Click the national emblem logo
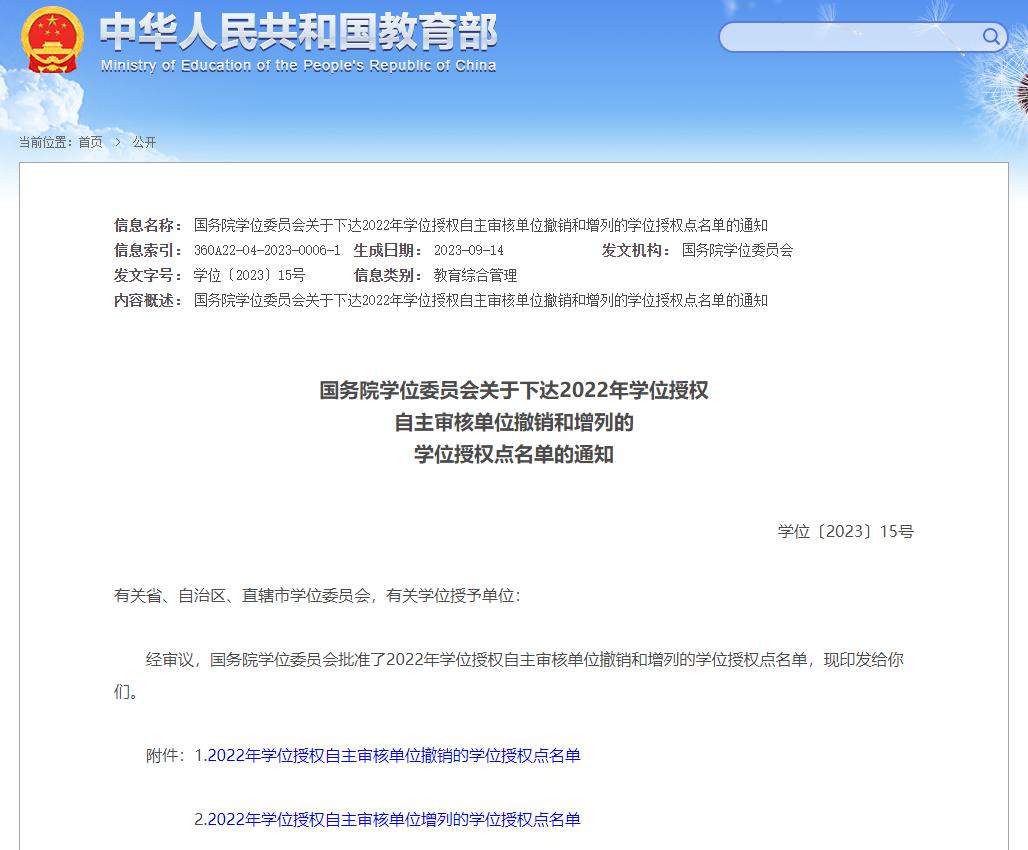 click(52, 40)
